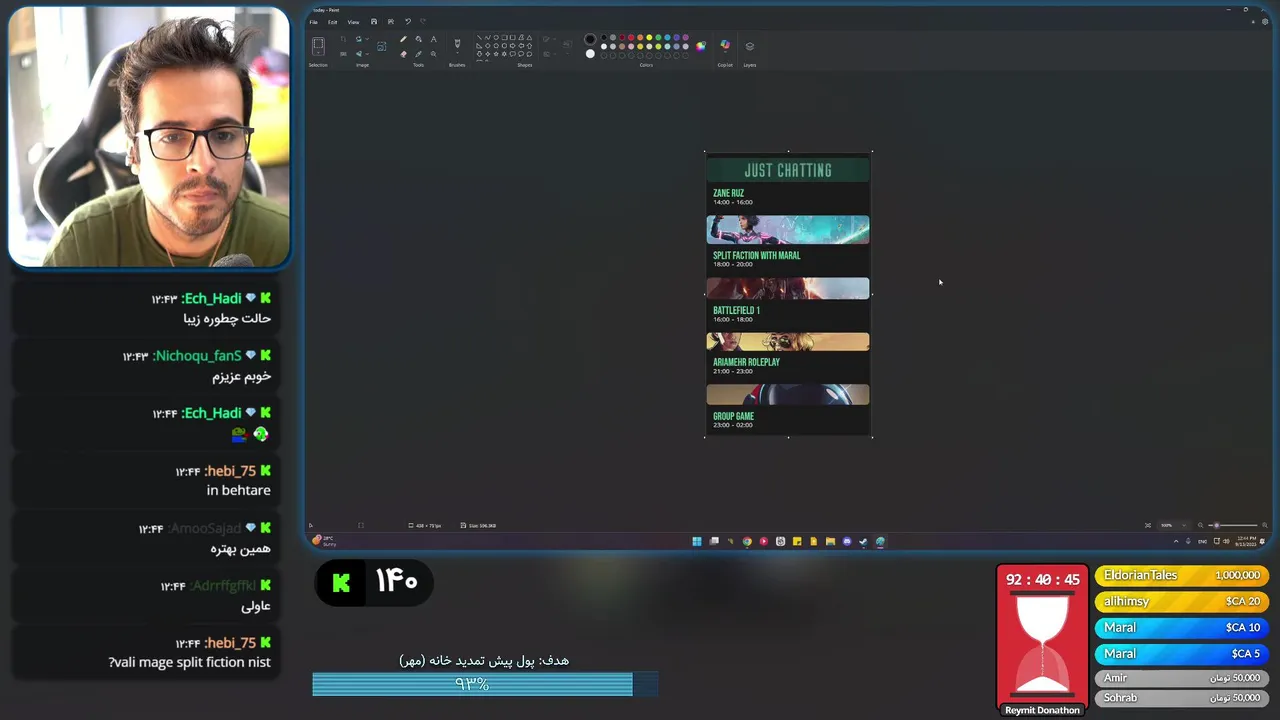Viewport: 1280px width, 720px height.
Task: Open Discord from taskbar
Action: [x=847, y=541]
